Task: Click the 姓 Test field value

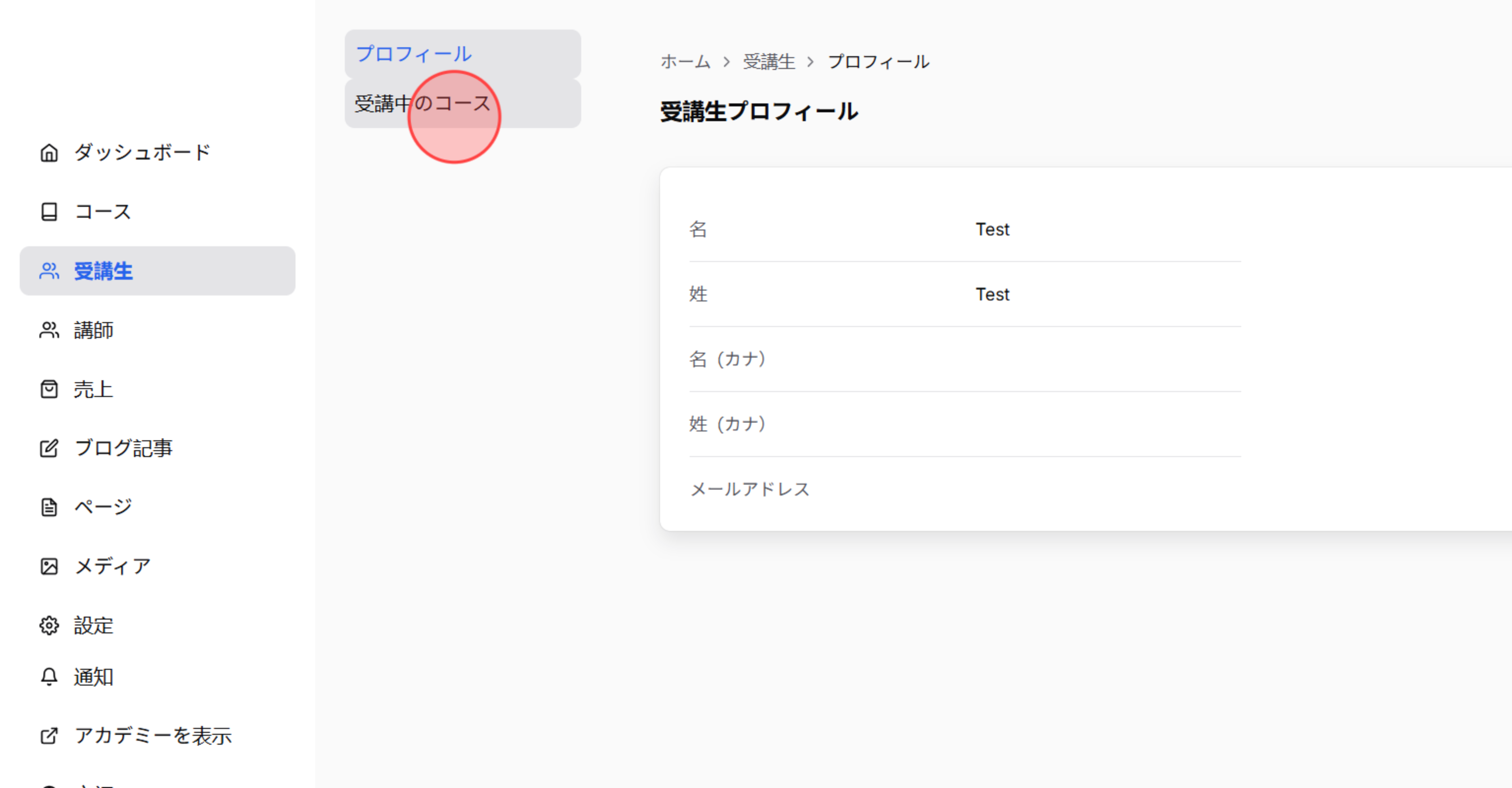Action: coord(991,294)
